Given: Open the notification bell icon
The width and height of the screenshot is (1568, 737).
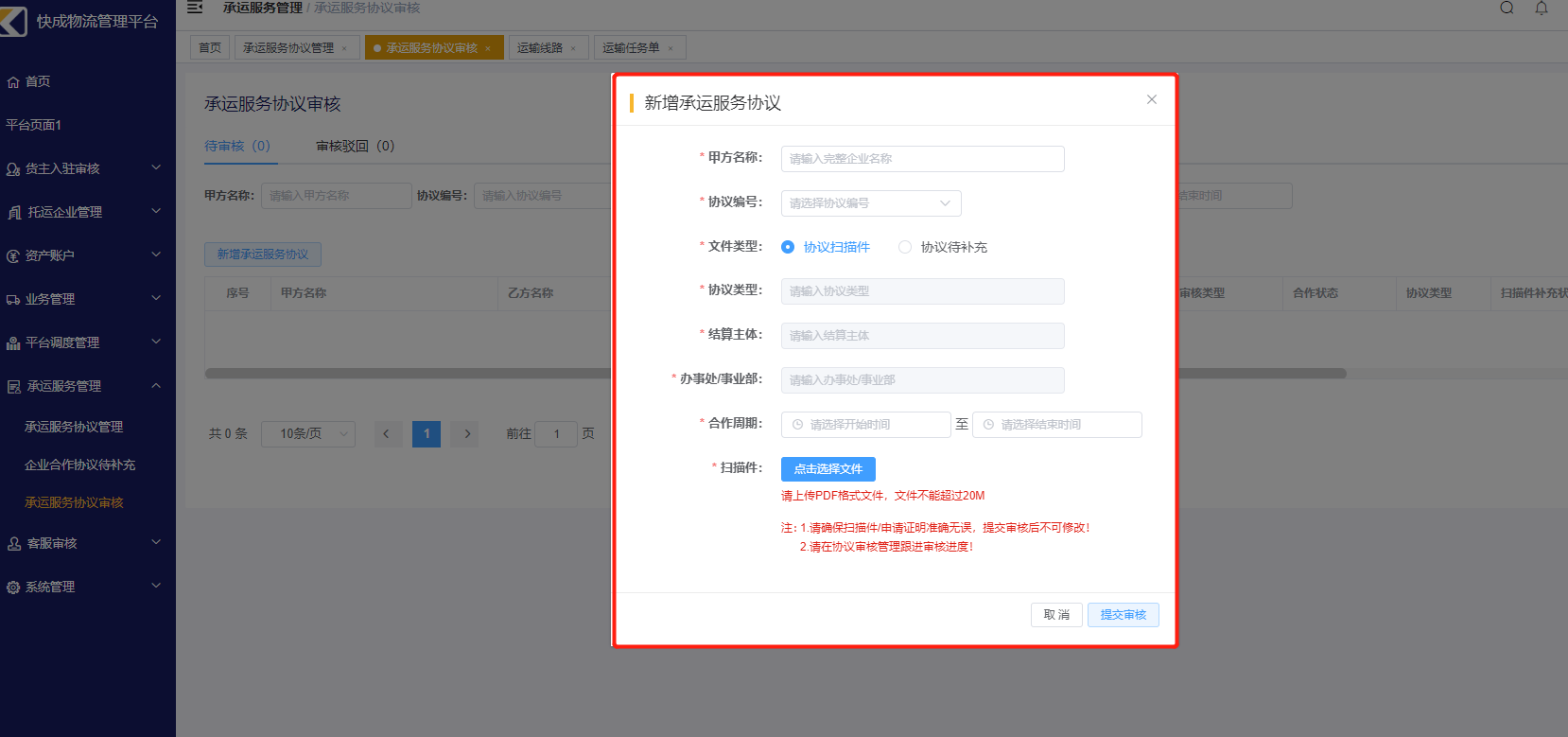Looking at the screenshot, I should 1542,8.
